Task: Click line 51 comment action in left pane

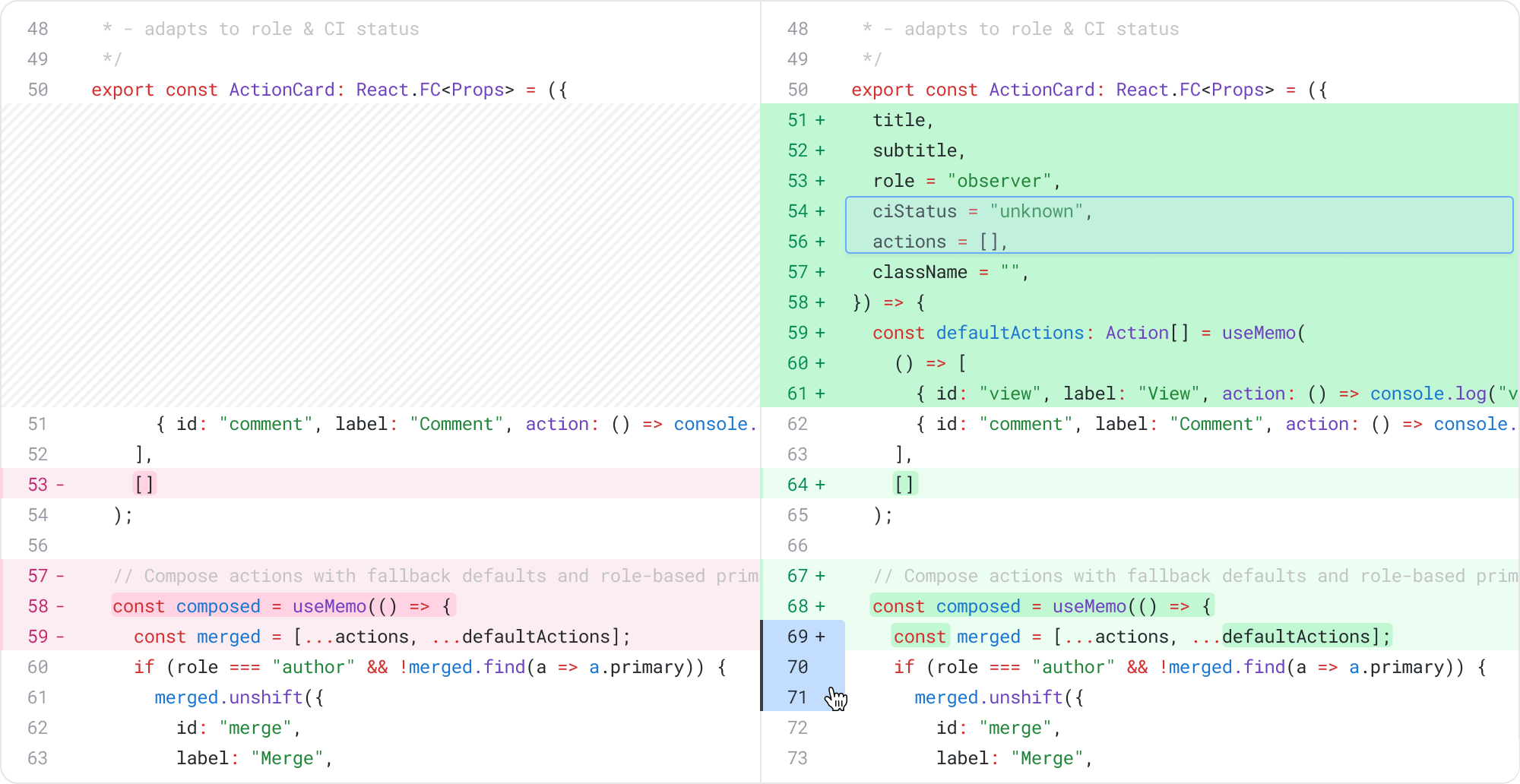Action: pyautogui.click(x=456, y=424)
